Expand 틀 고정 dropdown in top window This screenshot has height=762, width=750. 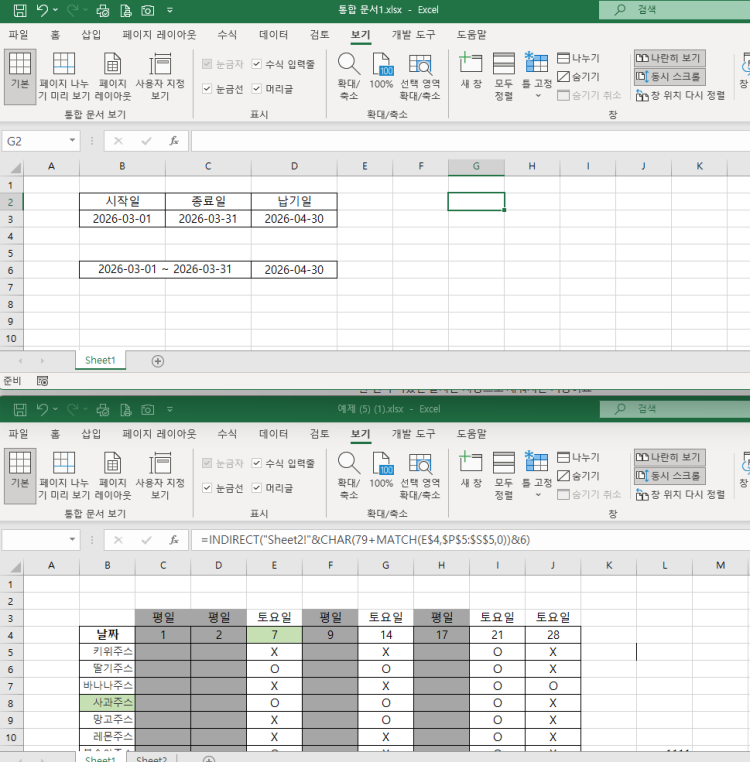[x=537, y=95]
